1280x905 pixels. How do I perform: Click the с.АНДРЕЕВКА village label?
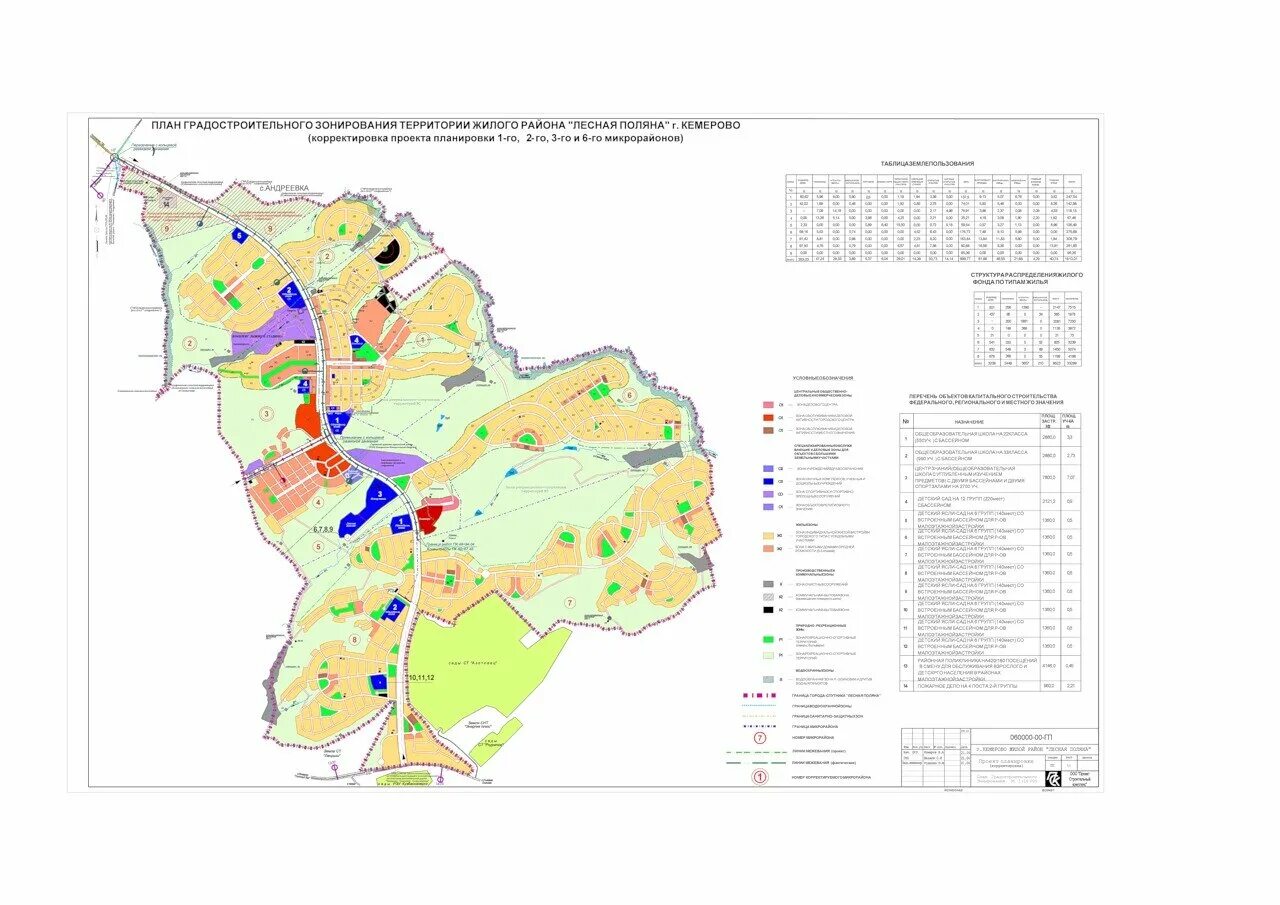coord(285,188)
